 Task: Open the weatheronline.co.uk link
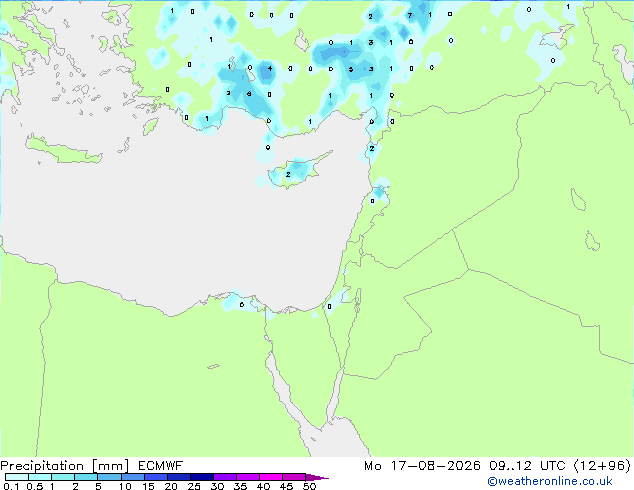click(x=549, y=481)
